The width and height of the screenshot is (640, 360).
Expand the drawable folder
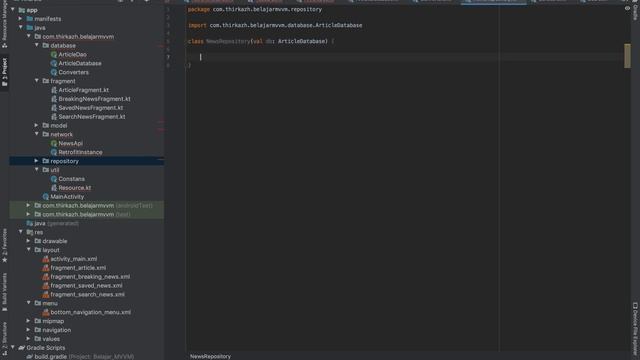tap(28, 241)
